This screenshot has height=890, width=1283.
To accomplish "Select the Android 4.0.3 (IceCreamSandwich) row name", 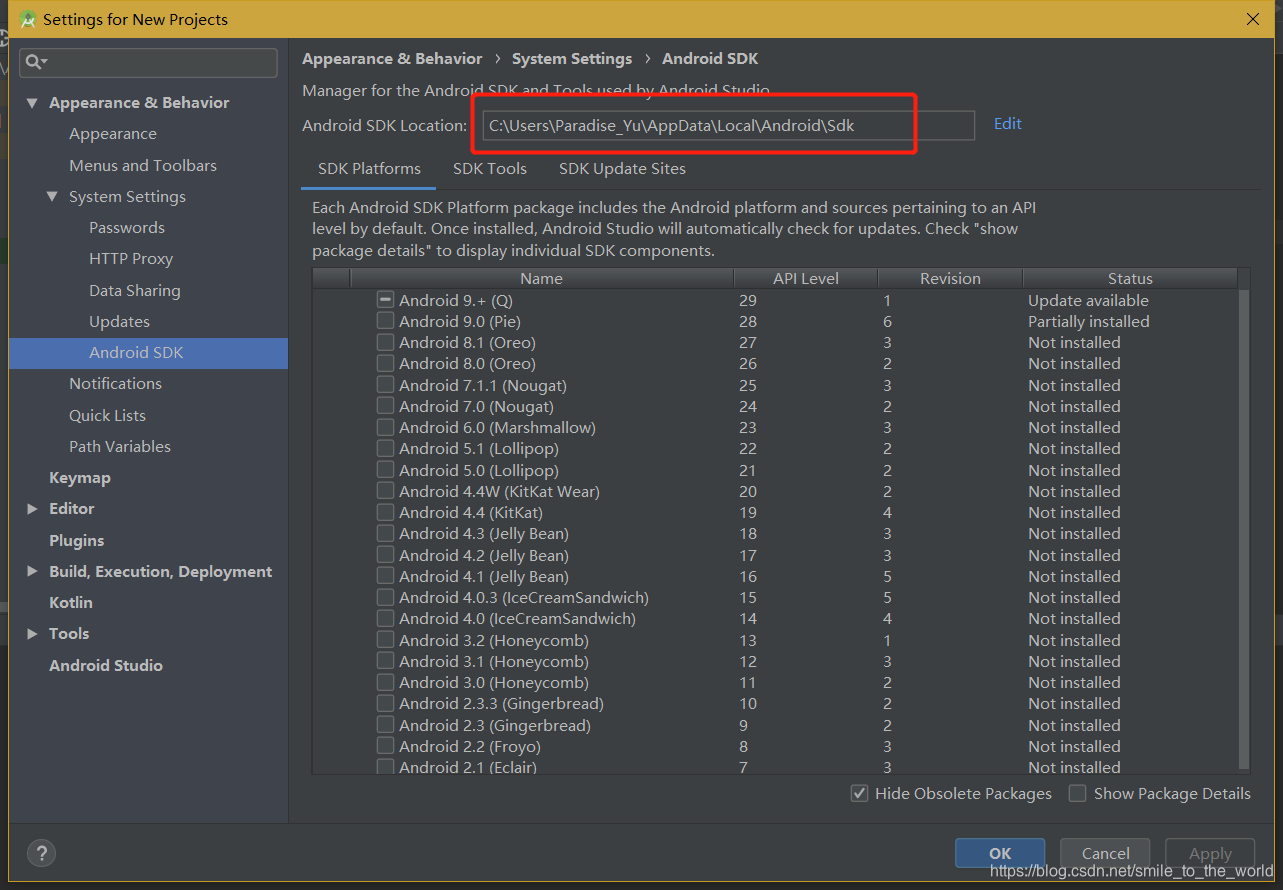I will [524, 597].
